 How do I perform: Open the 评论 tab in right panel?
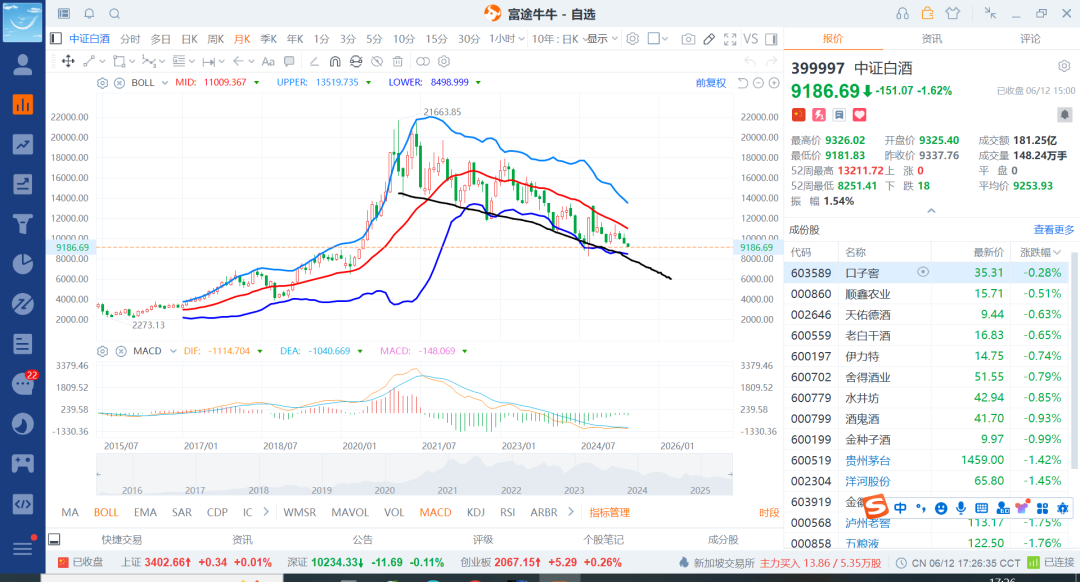coord(1030,39)
